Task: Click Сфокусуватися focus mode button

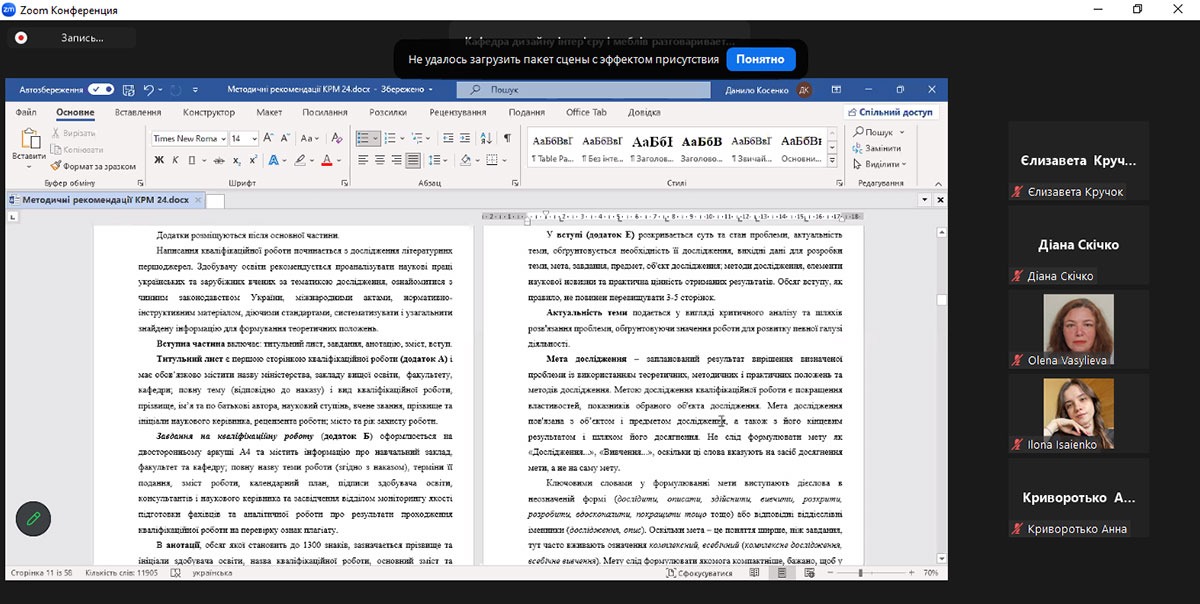Action: 700,573
